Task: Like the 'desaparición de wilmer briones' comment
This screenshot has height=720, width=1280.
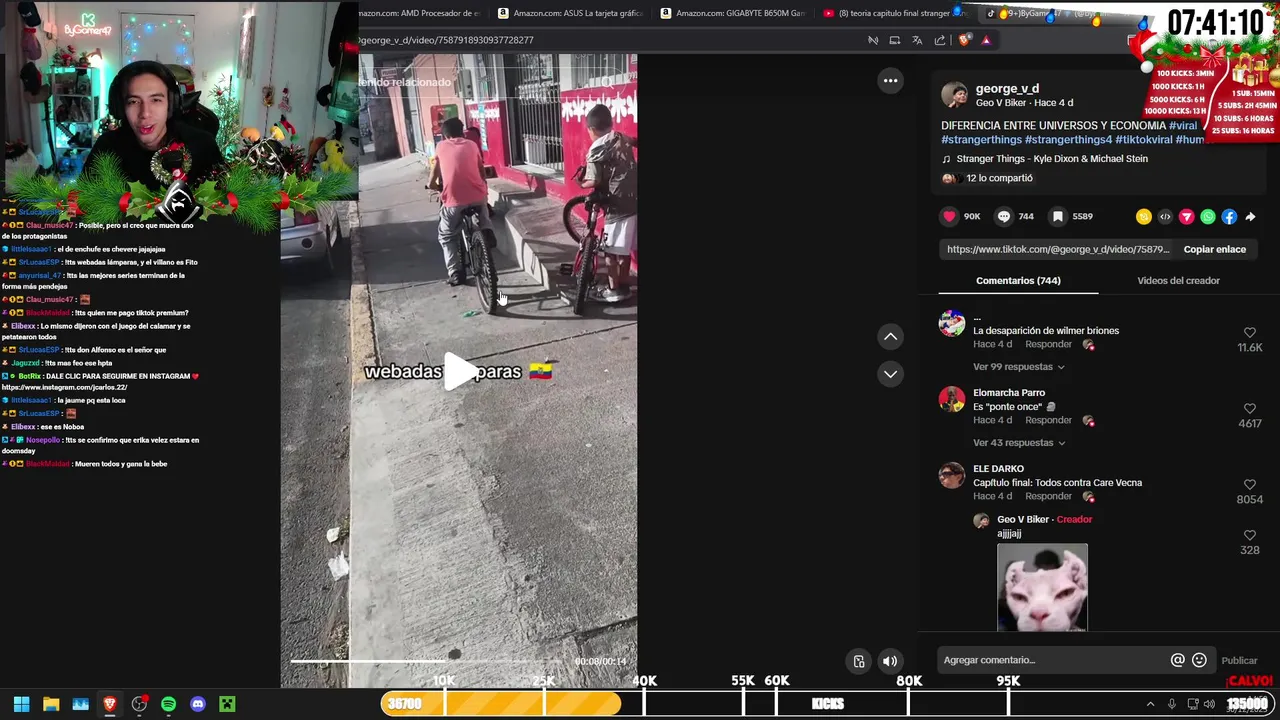Action: [1249, 332]
